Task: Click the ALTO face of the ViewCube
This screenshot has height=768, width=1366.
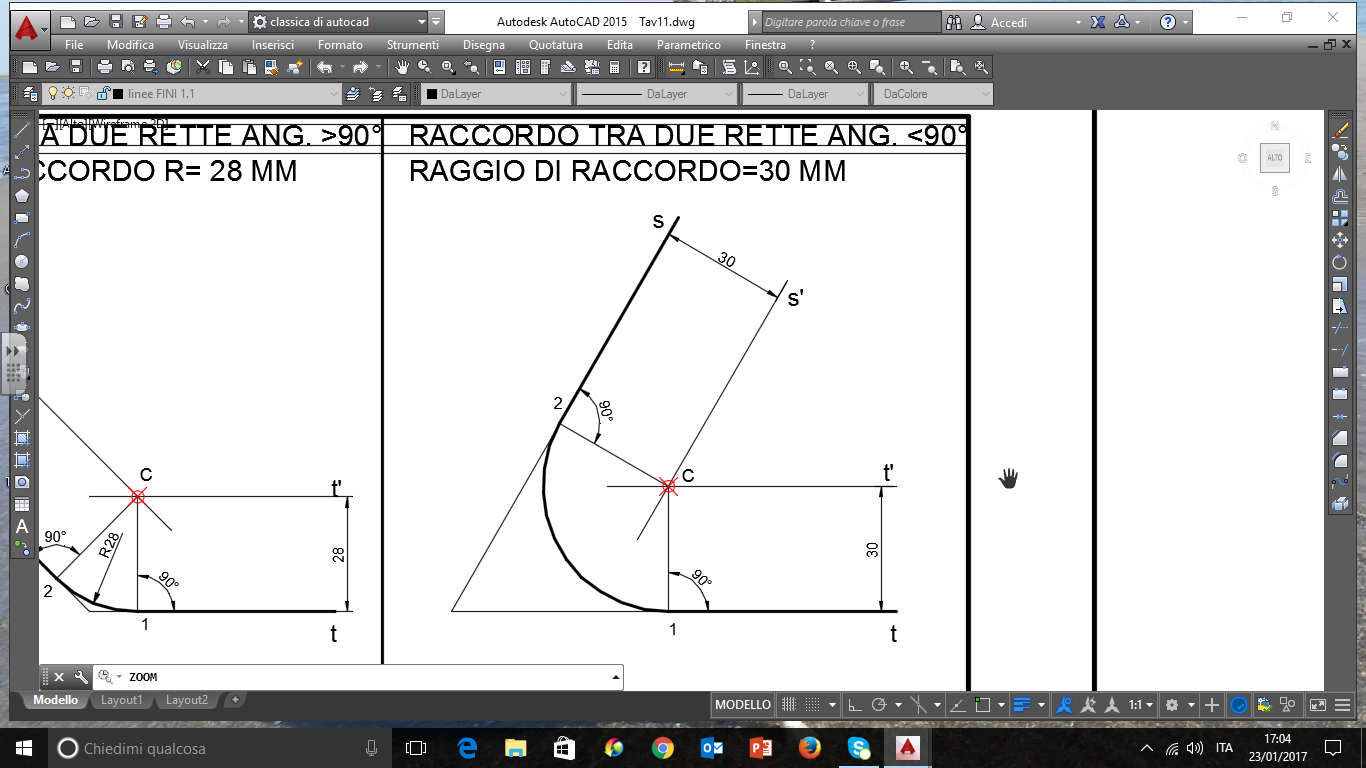Action: [1275, 158]
